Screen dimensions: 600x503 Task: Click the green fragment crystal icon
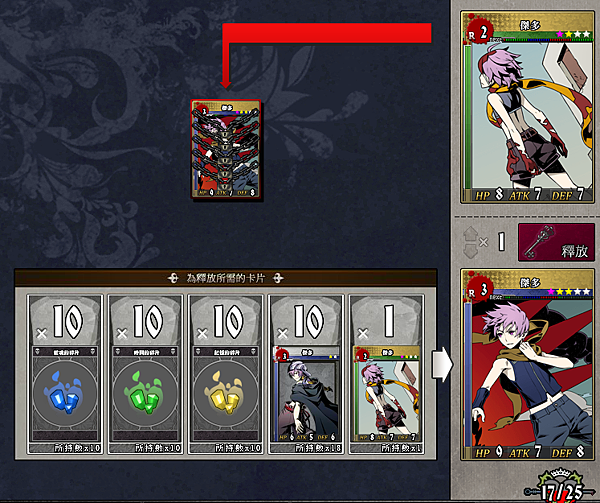145,393
